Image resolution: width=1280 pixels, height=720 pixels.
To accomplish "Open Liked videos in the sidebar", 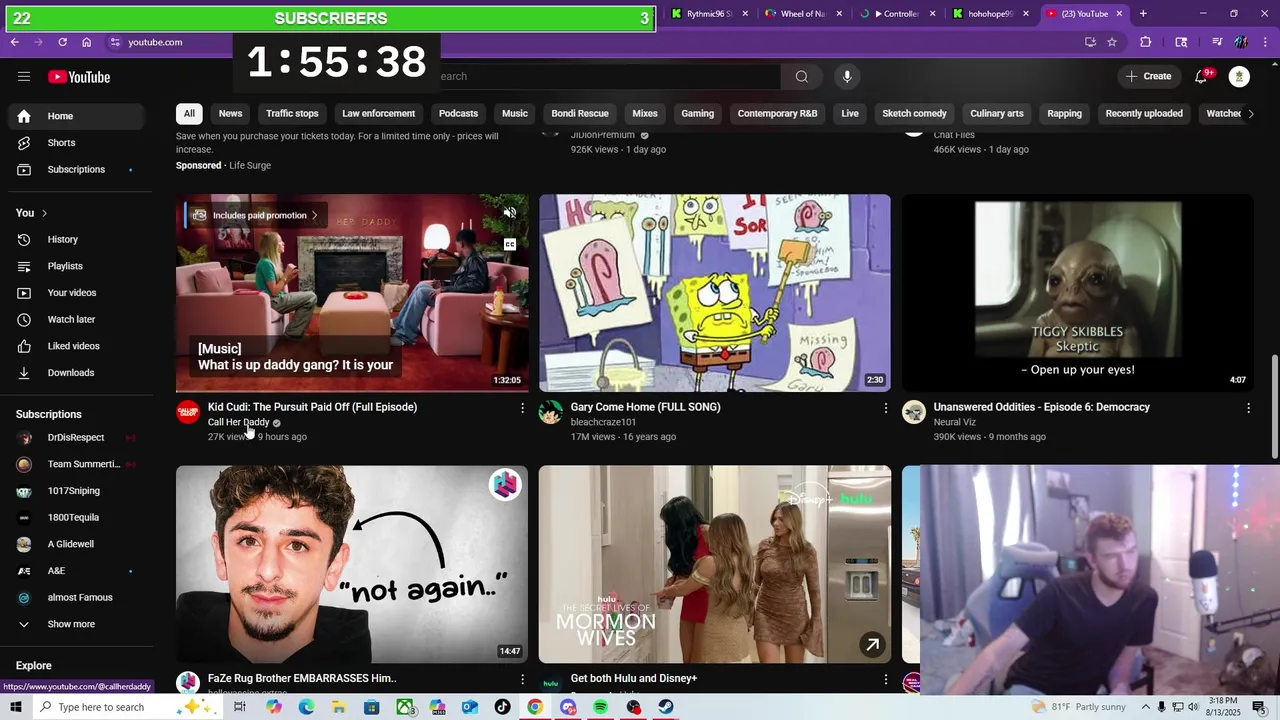I will pos(76,346).
